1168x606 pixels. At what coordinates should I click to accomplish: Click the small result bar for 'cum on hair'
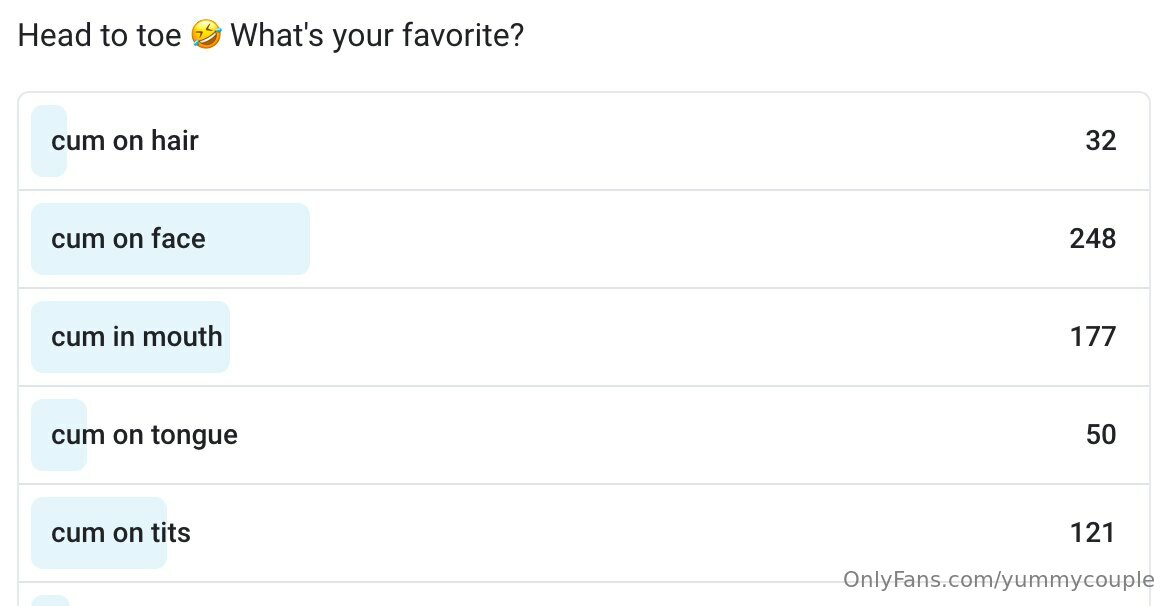pos(49,141)
